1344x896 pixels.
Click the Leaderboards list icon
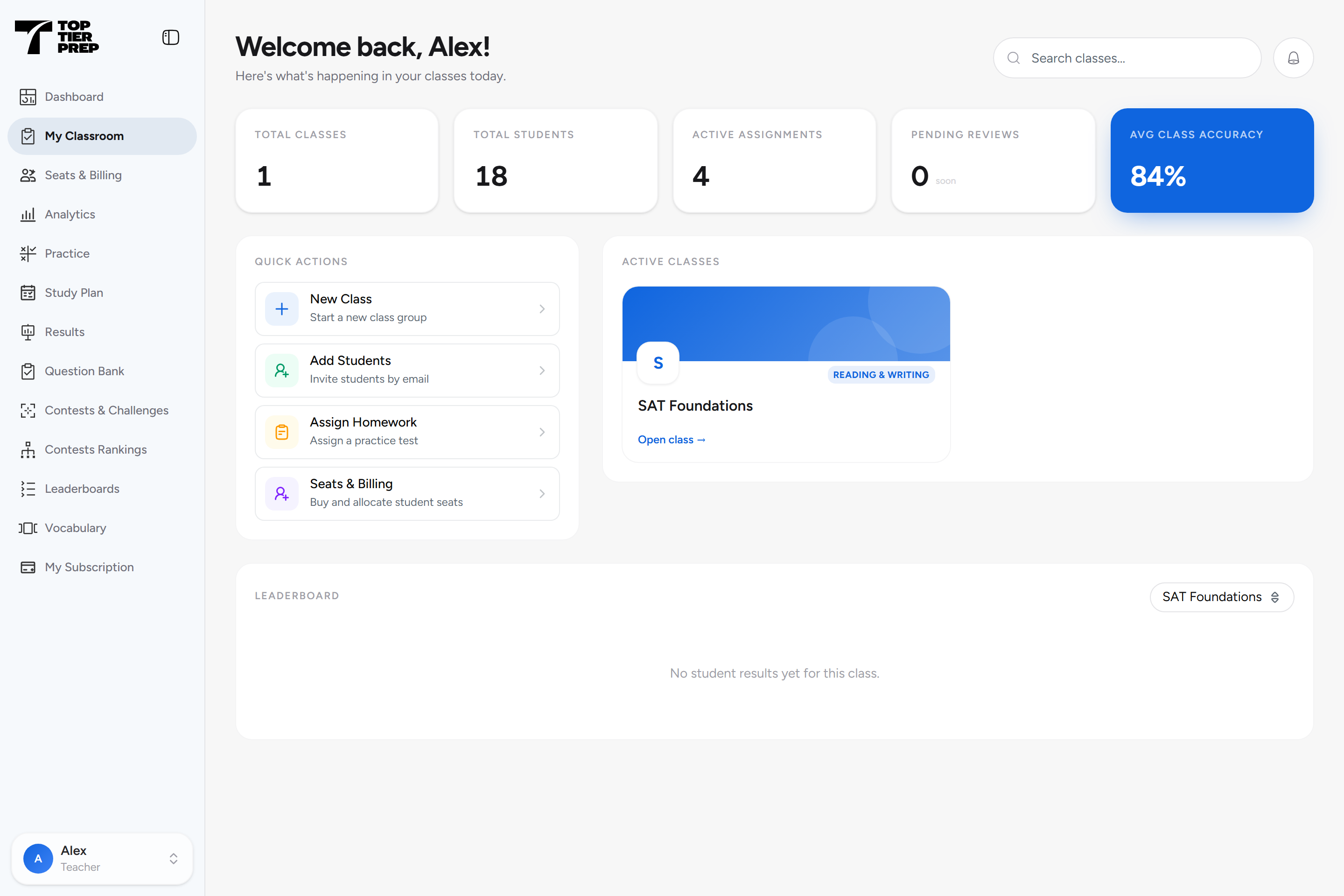point(28,489)
